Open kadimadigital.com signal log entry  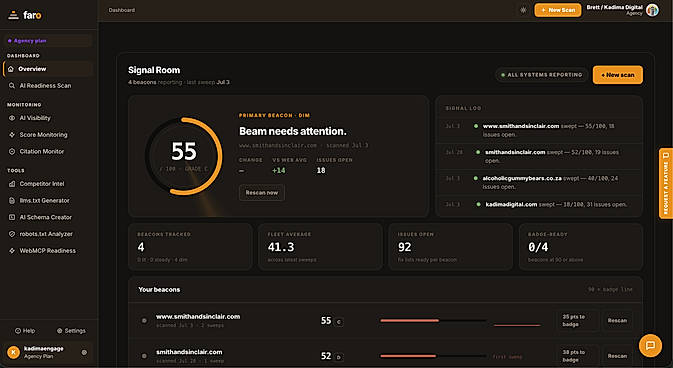539,204
